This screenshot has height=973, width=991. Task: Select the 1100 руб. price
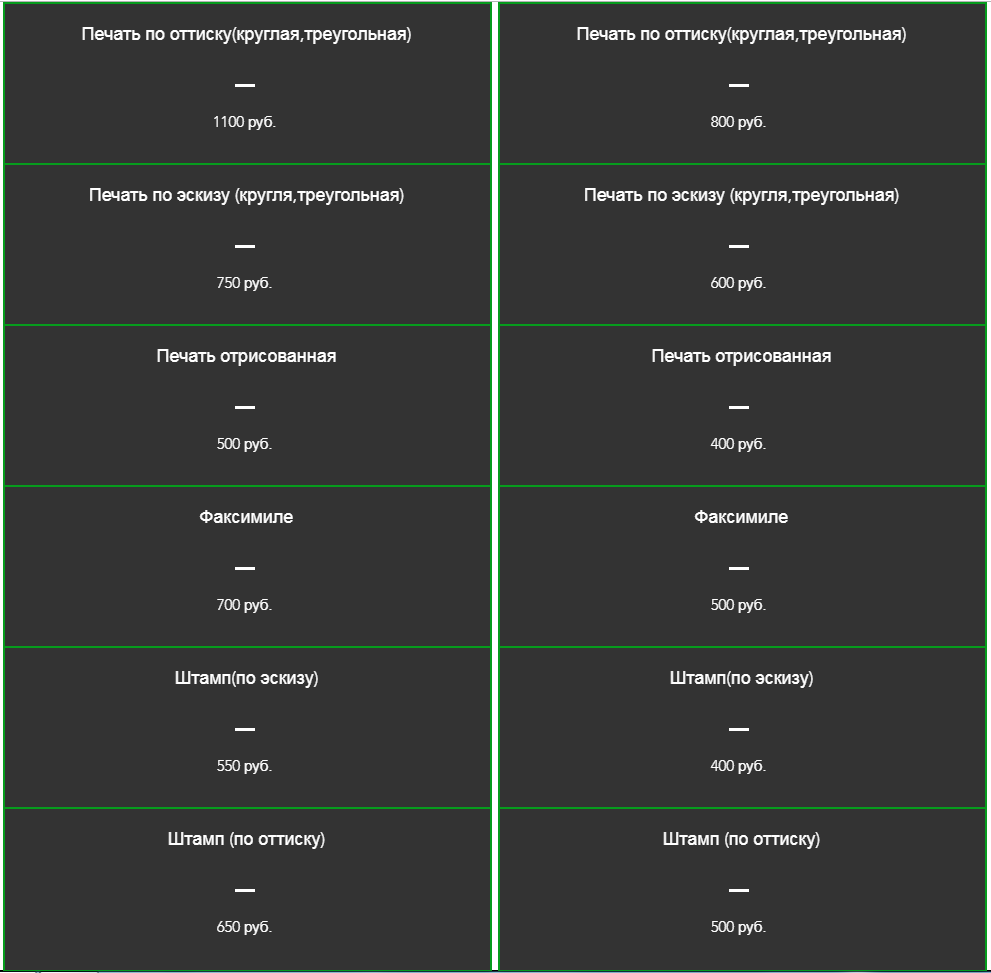point(244,122)
